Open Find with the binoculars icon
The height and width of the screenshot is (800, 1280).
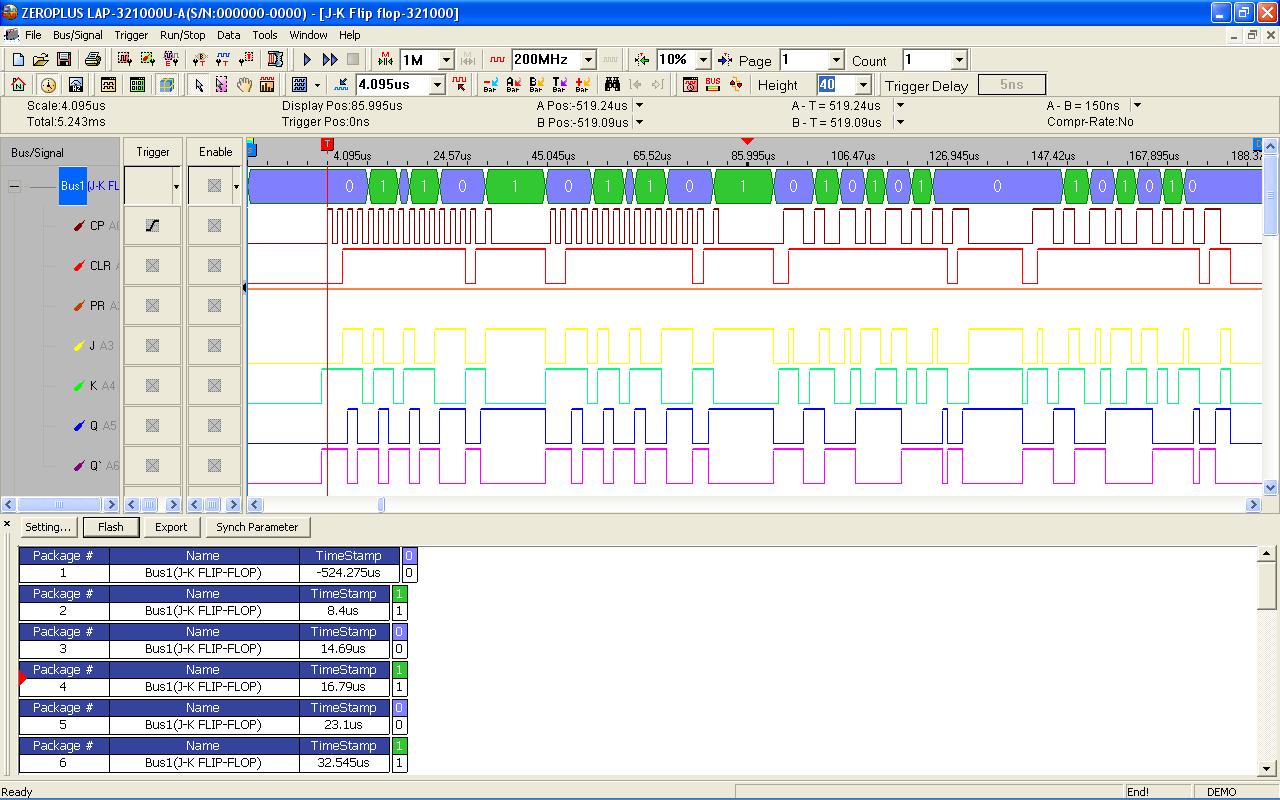pos(612,85)
